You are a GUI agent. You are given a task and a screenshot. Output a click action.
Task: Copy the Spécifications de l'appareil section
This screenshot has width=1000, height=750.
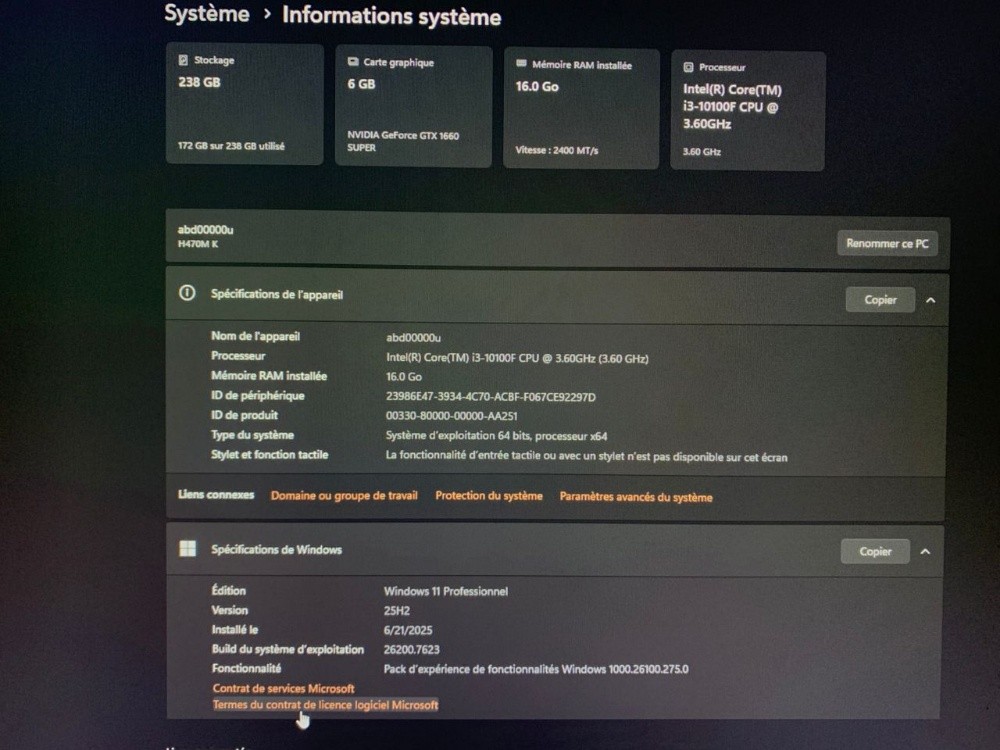click(x=880, y=300)
